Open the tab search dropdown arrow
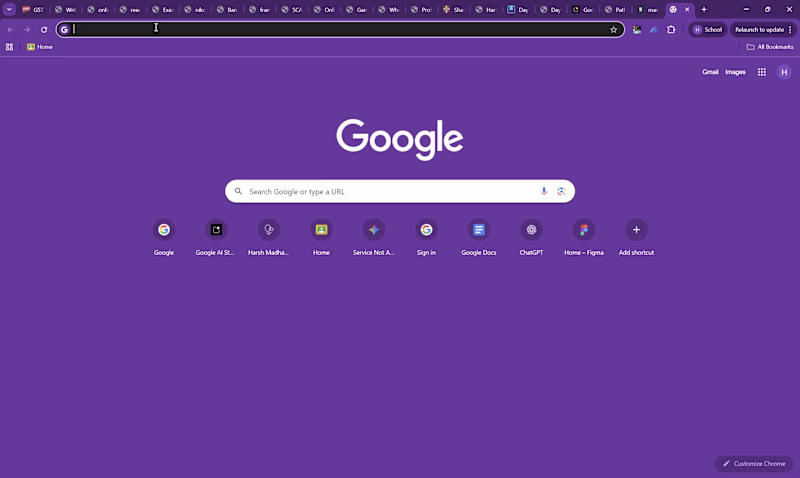The width and height of the screenshot is (800, 478). coord(9,9)
